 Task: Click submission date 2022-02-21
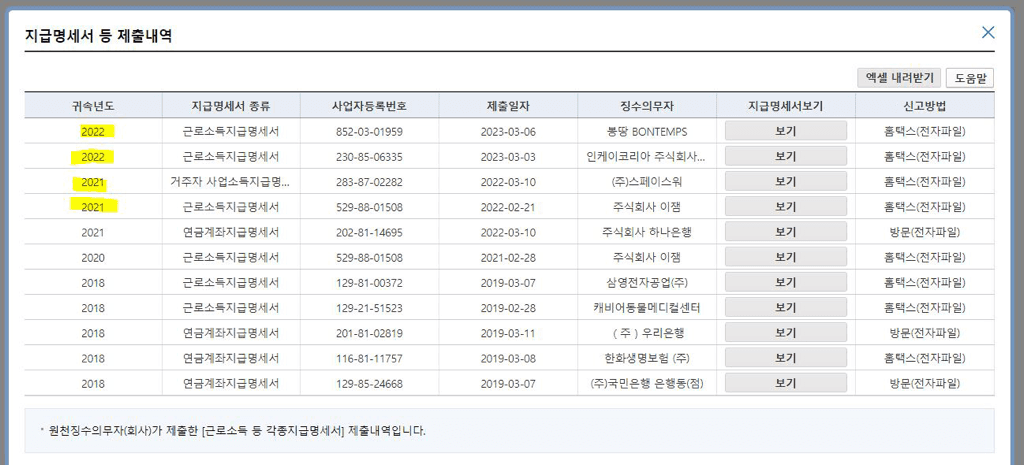click(x=508, y=207)
